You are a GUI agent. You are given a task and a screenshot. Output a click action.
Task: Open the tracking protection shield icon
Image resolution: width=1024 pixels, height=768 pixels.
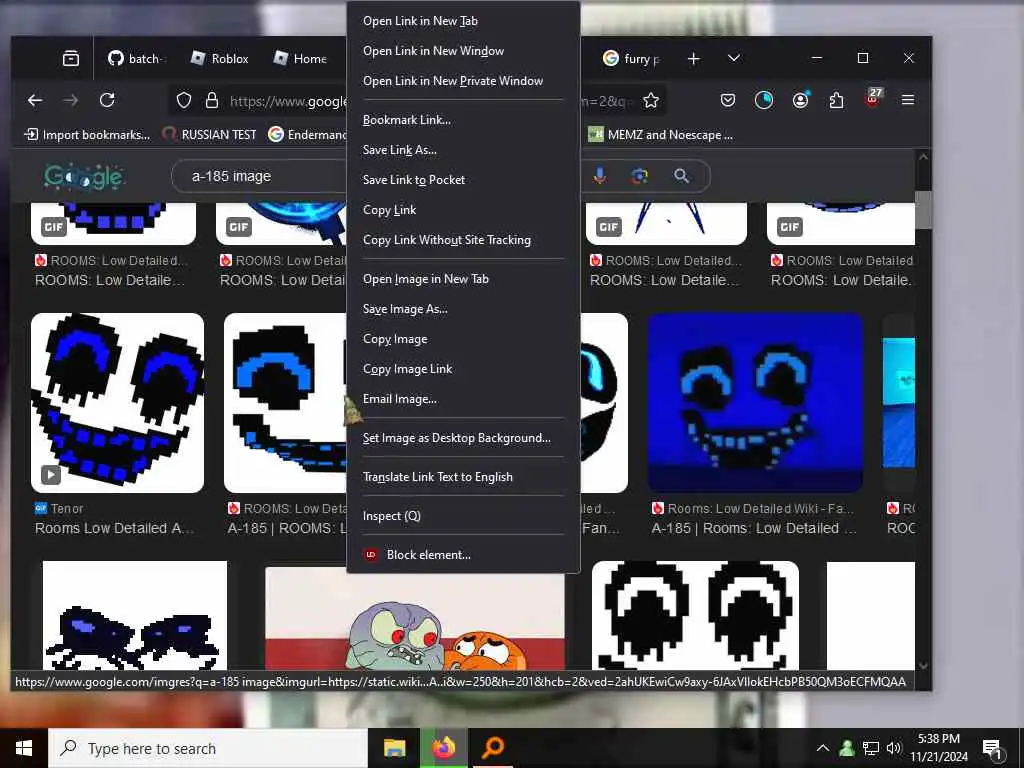184,101
